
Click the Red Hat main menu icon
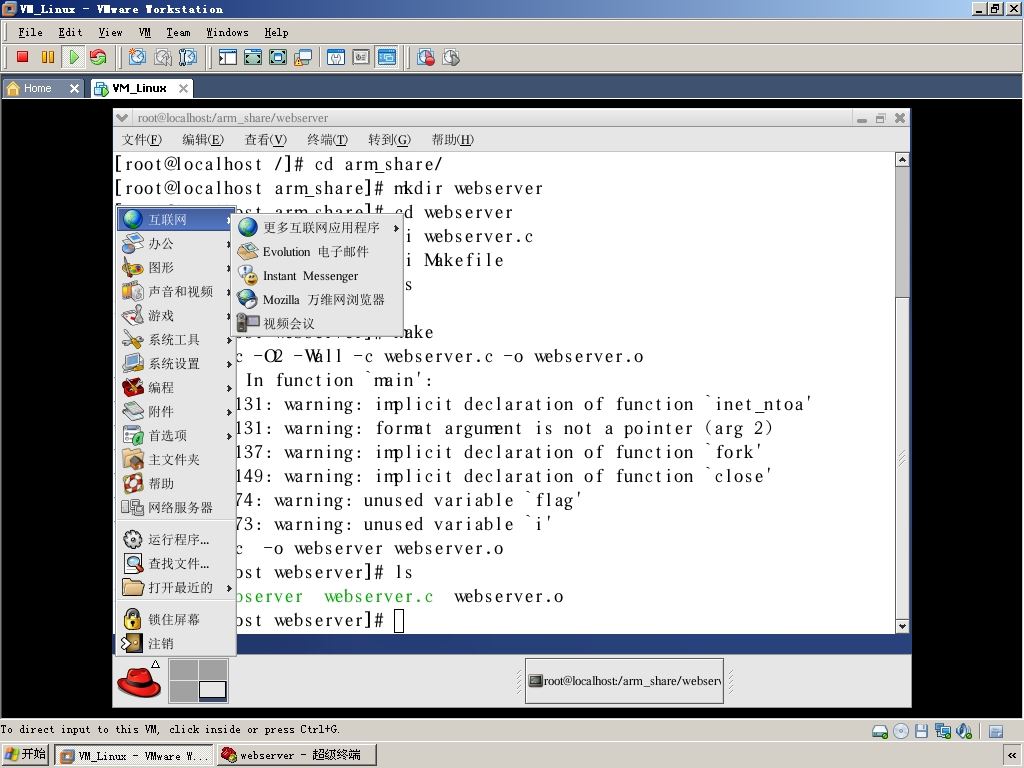point(139,681)
